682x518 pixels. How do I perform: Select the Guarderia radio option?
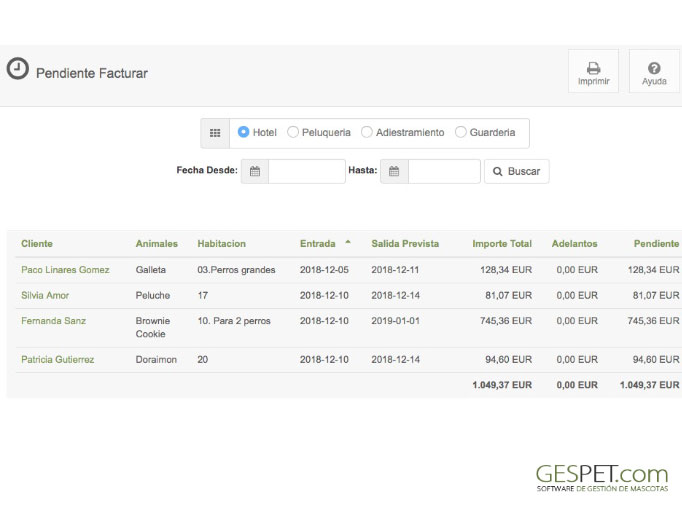click(x=461, y=132)
